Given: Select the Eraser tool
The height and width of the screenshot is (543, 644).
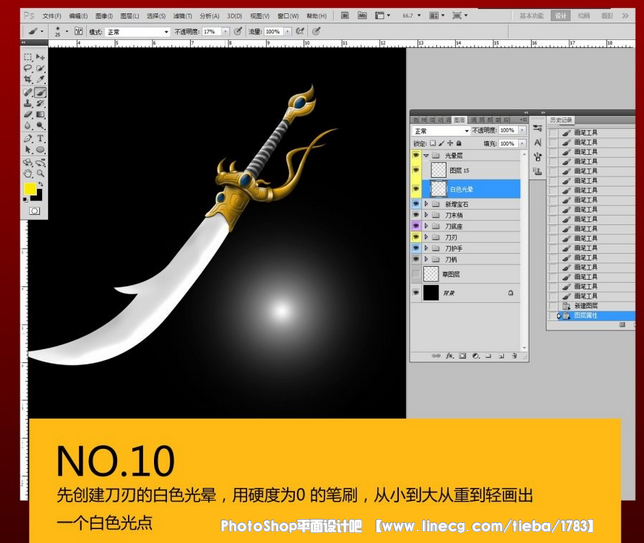Looking at the screenshot, I should tap(28, 115).
